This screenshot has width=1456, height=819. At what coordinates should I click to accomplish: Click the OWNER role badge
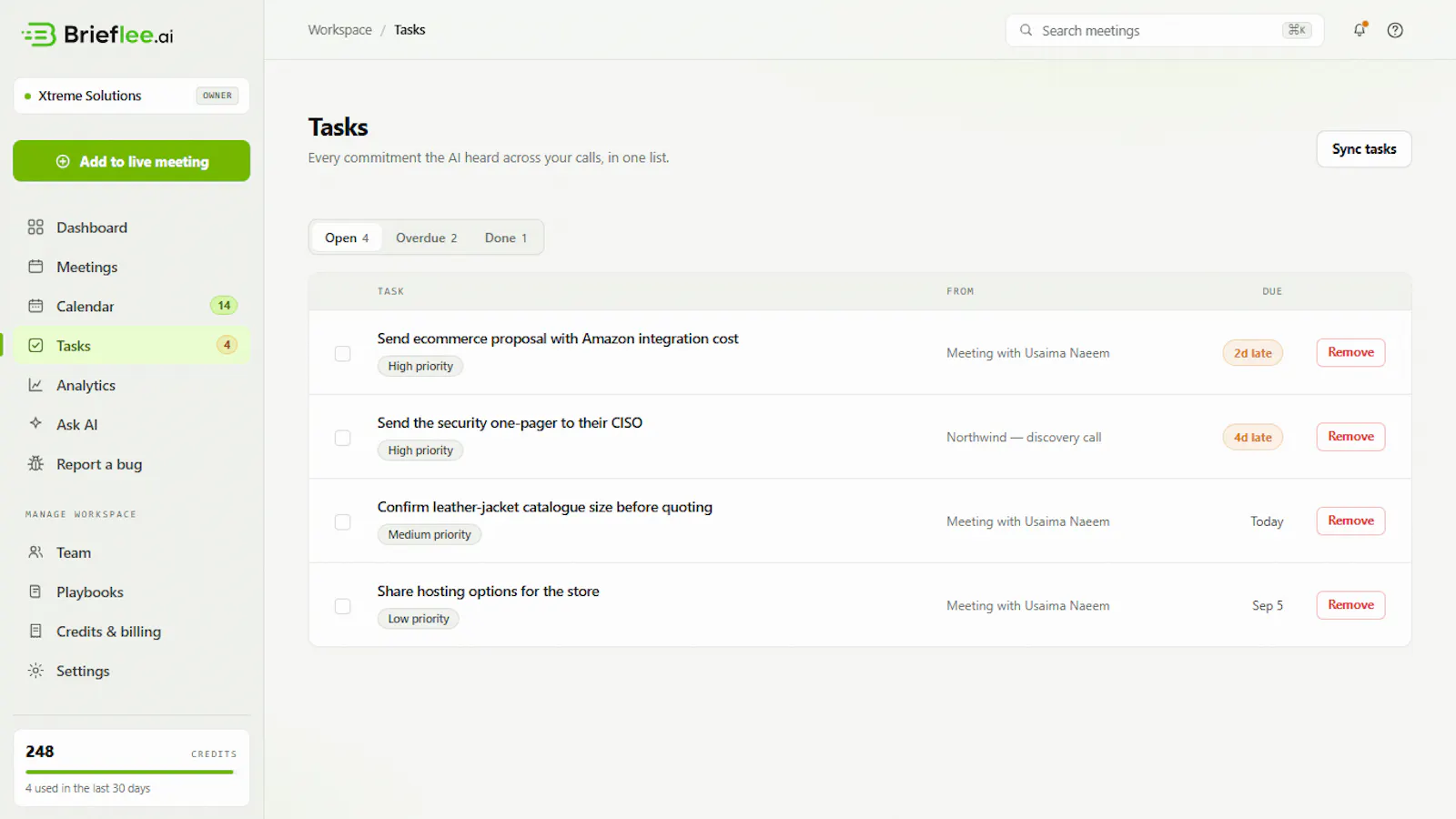217,96
